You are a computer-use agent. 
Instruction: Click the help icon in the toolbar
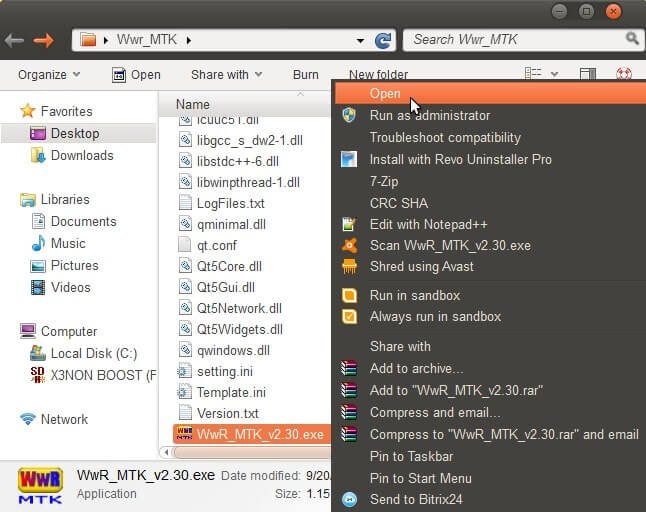pyautogui.click(x=624, y=75)
